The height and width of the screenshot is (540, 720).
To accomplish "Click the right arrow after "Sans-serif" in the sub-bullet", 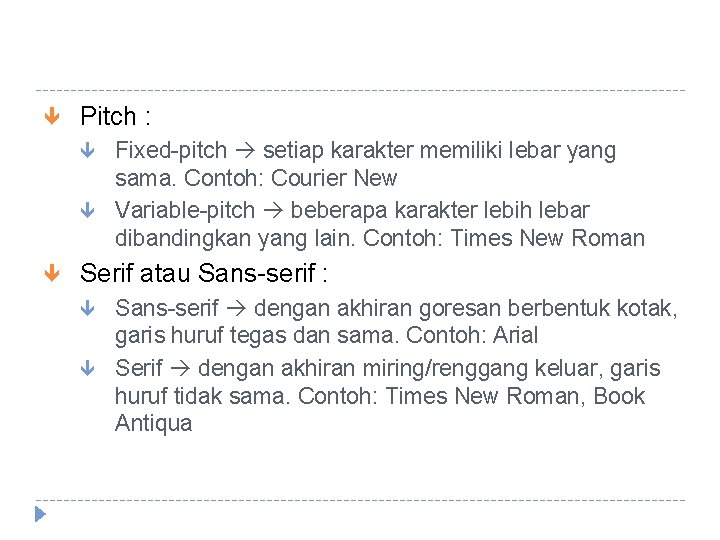I will (236, 309).
